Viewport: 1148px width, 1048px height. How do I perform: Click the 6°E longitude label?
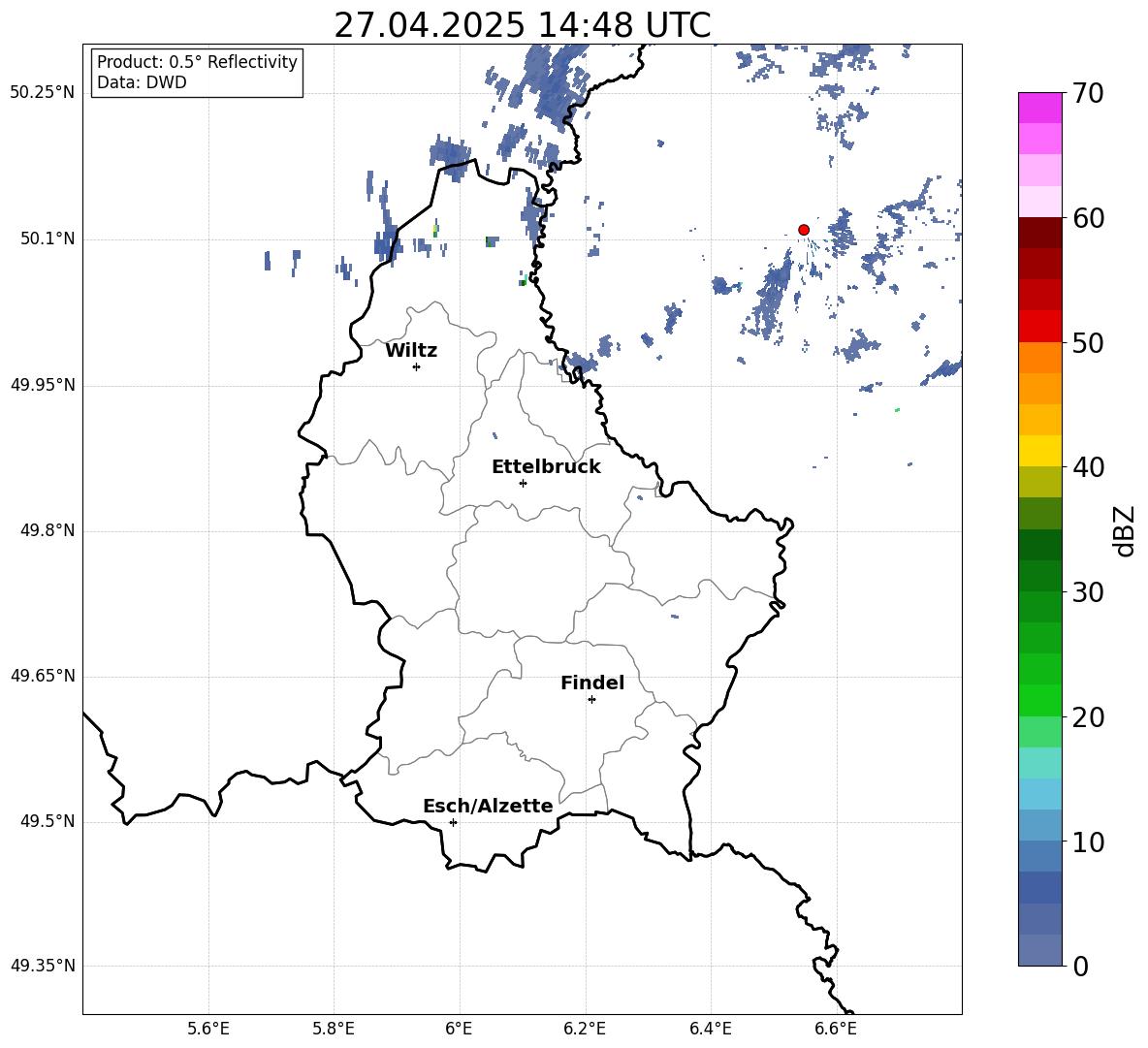pyautogui.click(x=459, y=1029)
